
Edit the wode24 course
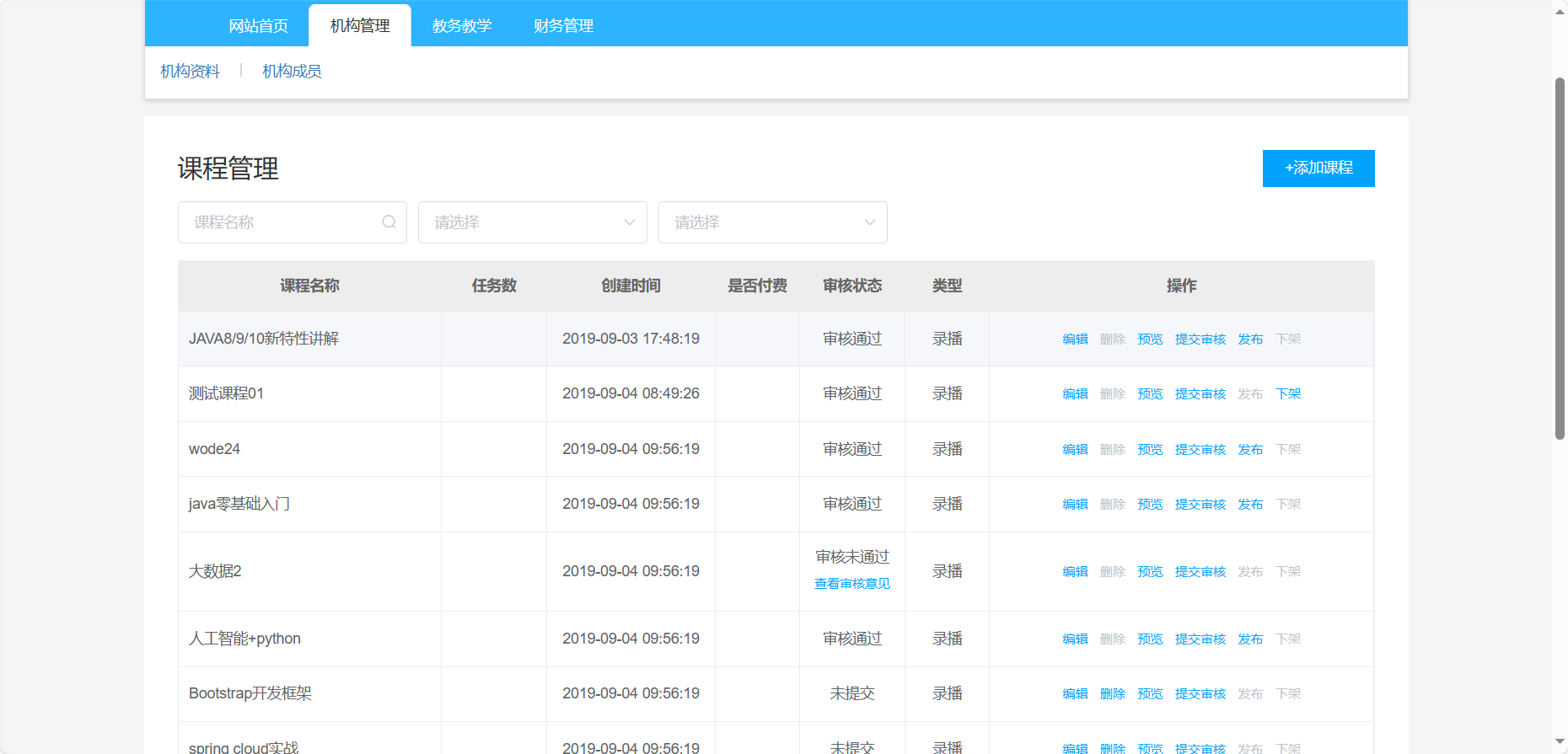(1075, 449)
